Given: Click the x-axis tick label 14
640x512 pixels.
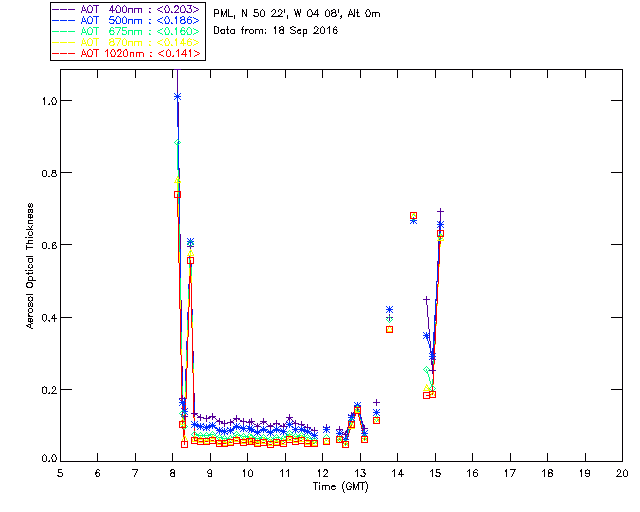Looking at the screenshot, I should 398,473.
